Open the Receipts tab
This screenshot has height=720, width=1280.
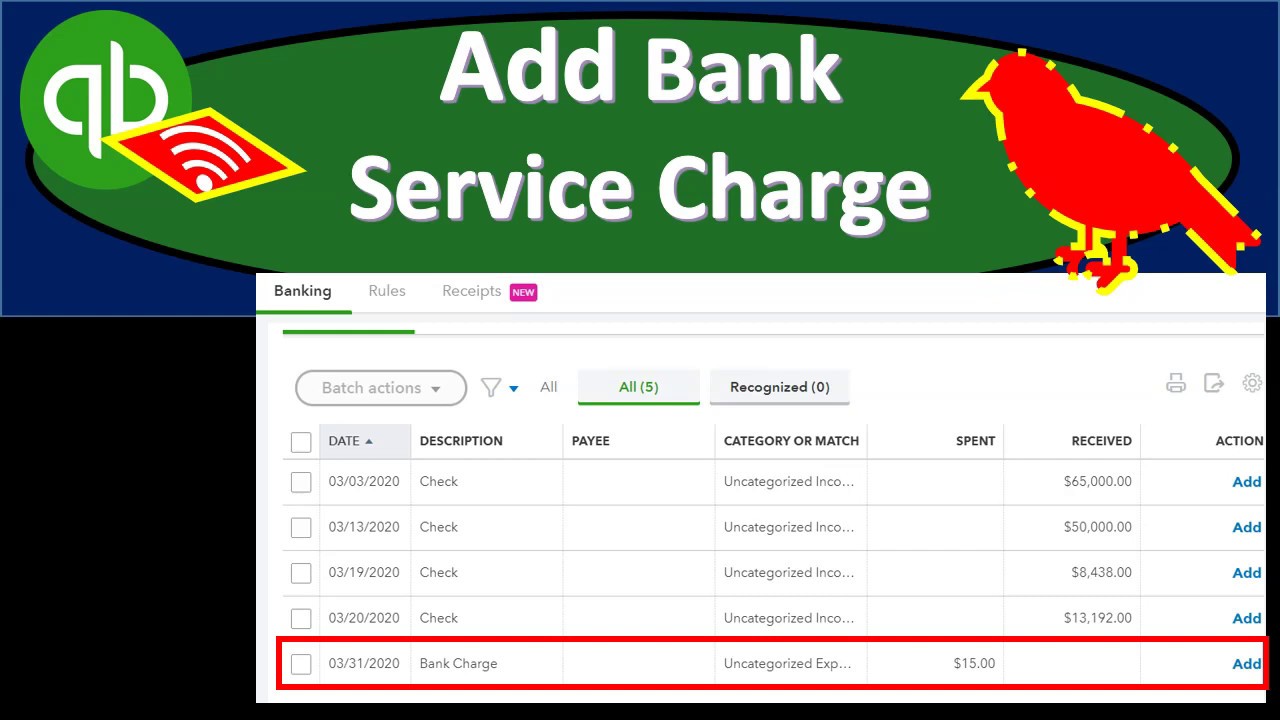pyautogui.click(x=472, y=291)
